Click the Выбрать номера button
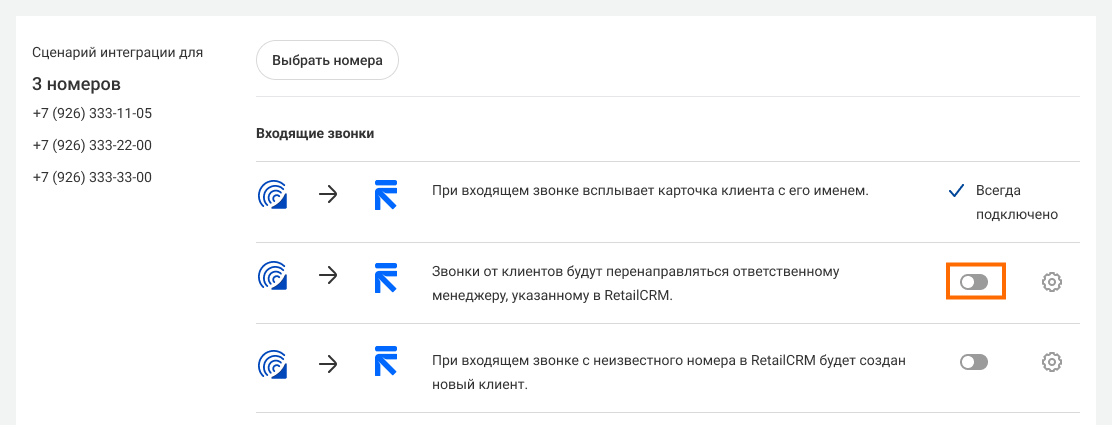 pyautogui.click(x=327, y=60)
